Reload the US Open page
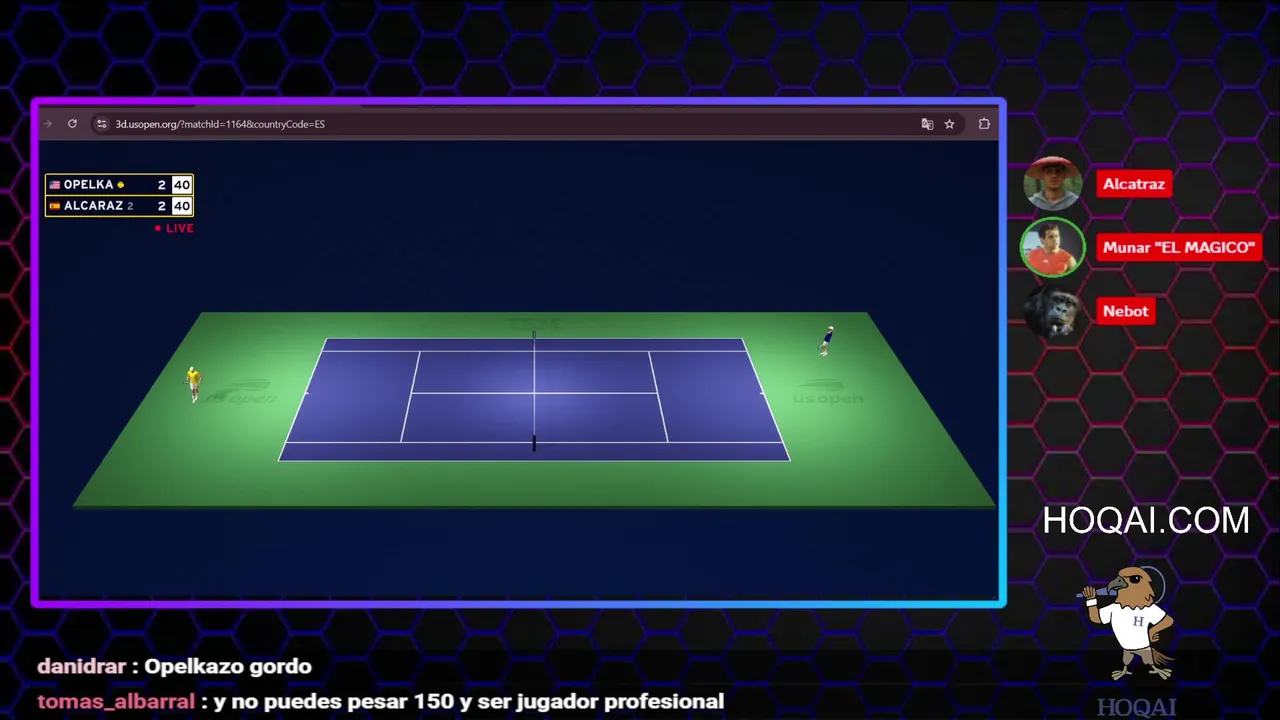Screen dimensions: 1280x720 tap(72, 124)
